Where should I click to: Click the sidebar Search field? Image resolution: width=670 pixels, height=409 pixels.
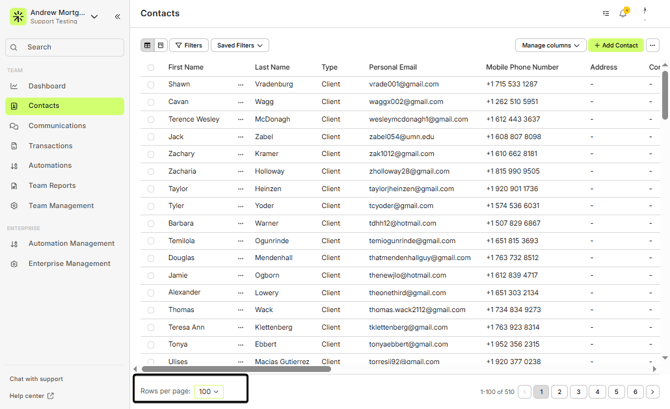(65, 47)
